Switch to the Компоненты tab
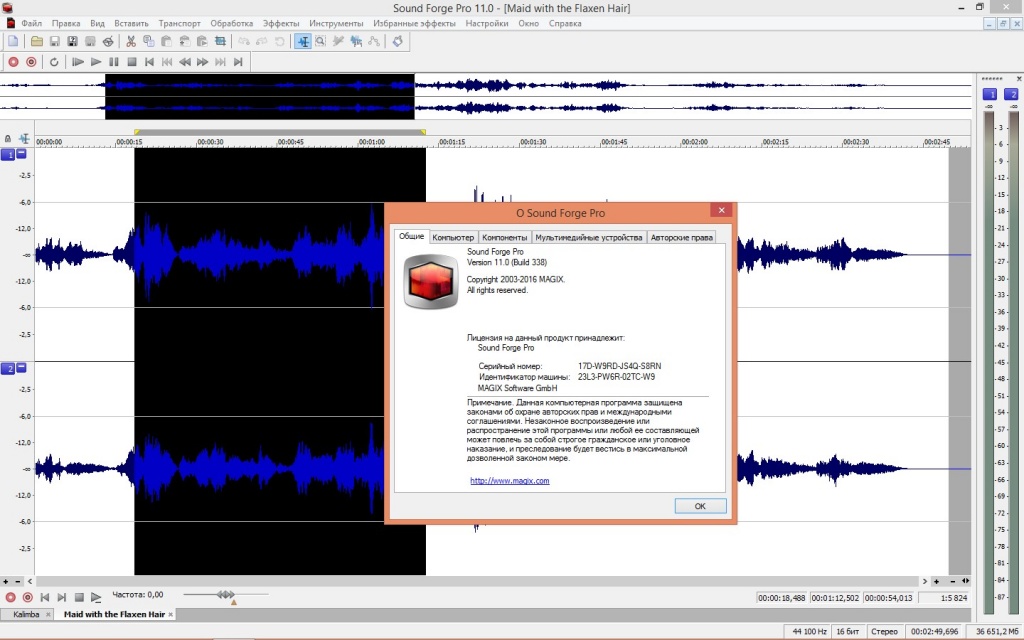The width and height of the screenshot is (1024, 640). tap(504, 238)
